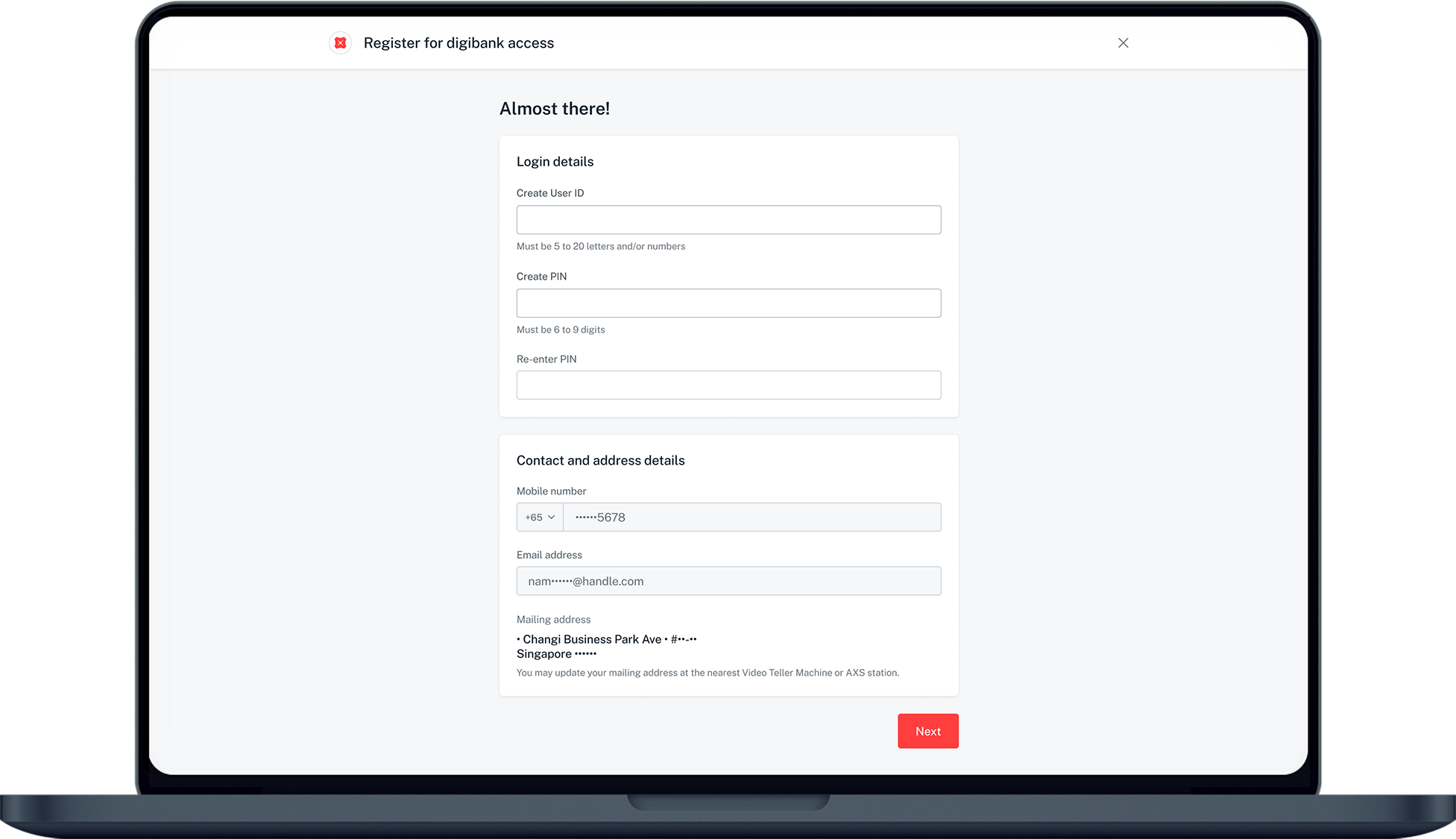Image resolution: width=1456 pixels, height=839 pixels.
Task: Click the red DBS logo icon
Action: coord(341,43)
